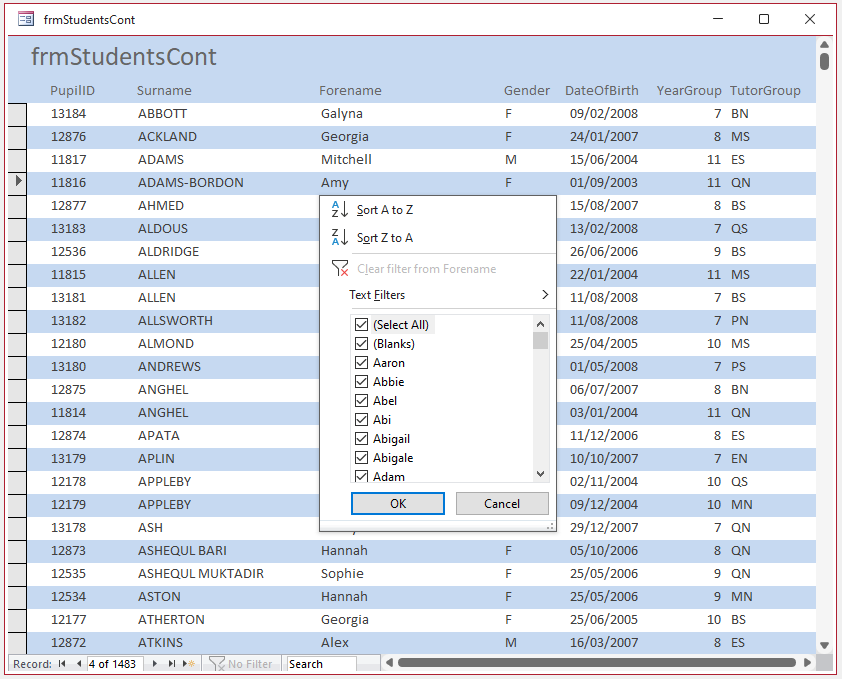Click the Sort A to Z icon
842x679 pixels.
click(x=340, y=210)
